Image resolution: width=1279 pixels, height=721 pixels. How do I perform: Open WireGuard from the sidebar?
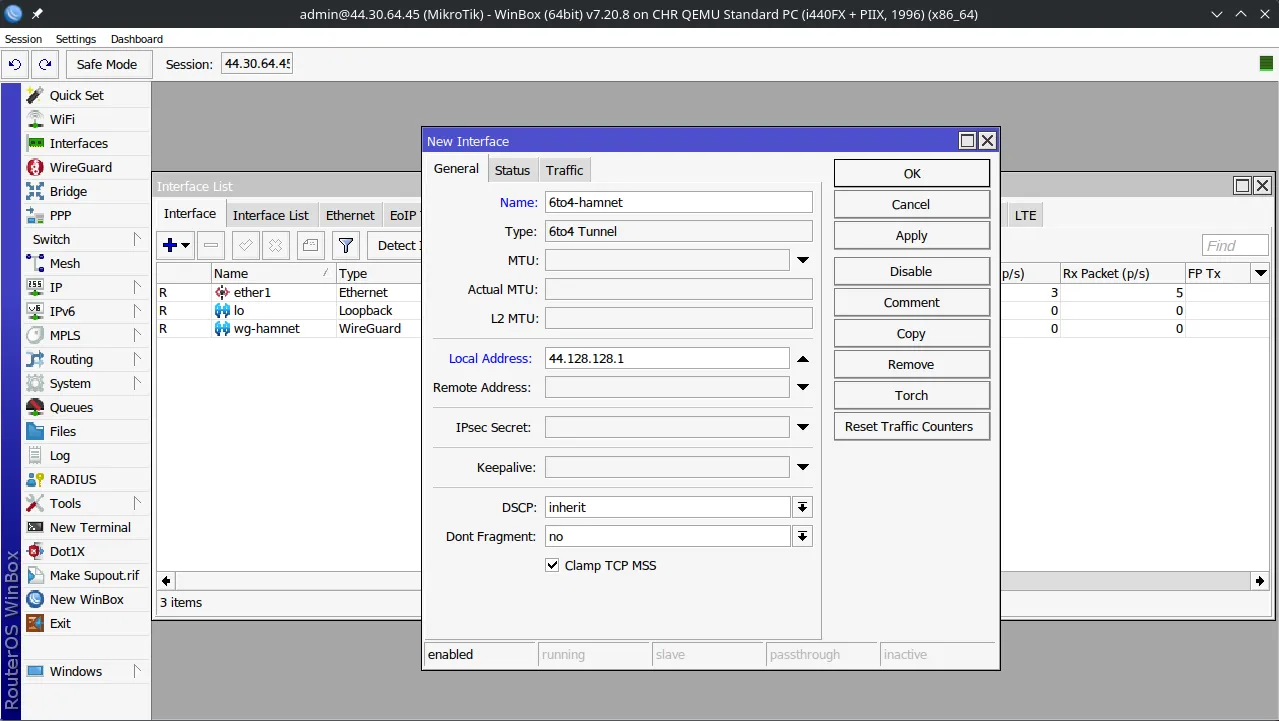80,167
